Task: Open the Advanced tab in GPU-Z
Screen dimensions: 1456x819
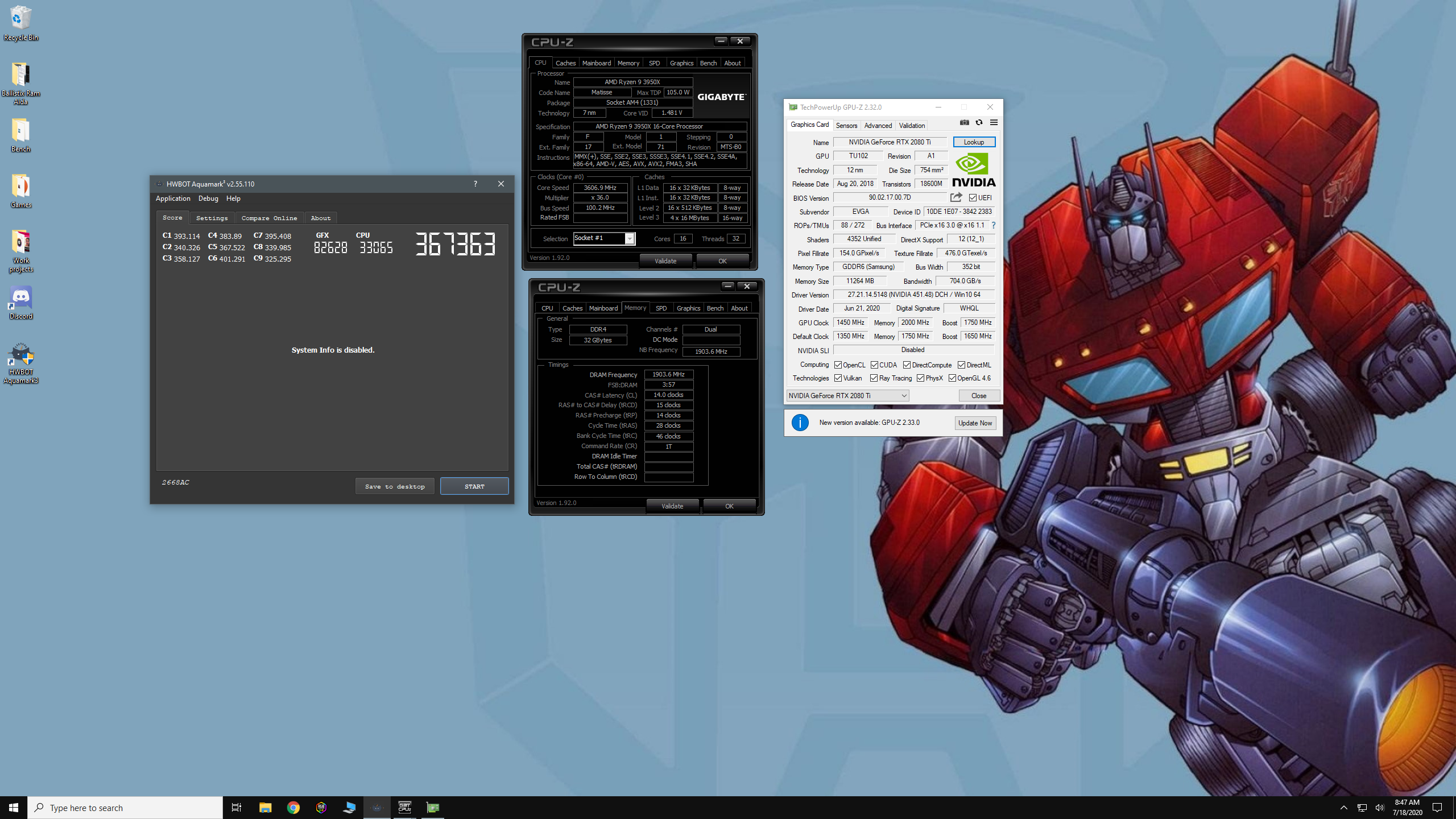Action: tap(878, 126)
